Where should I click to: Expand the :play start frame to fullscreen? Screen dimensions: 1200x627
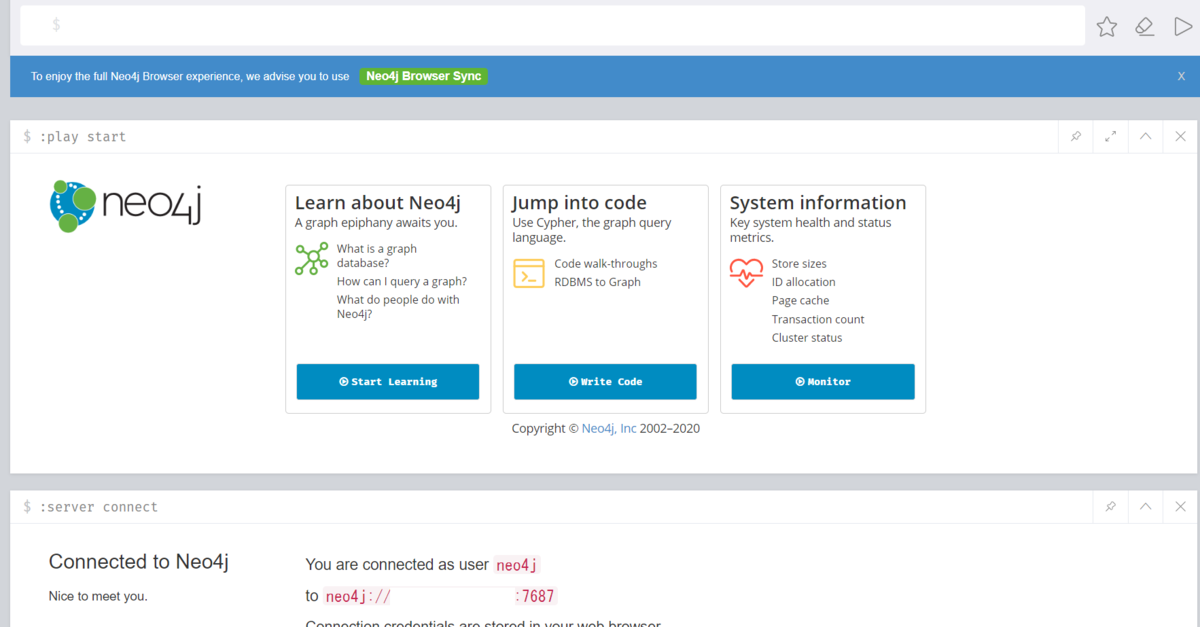(1110, 137)
